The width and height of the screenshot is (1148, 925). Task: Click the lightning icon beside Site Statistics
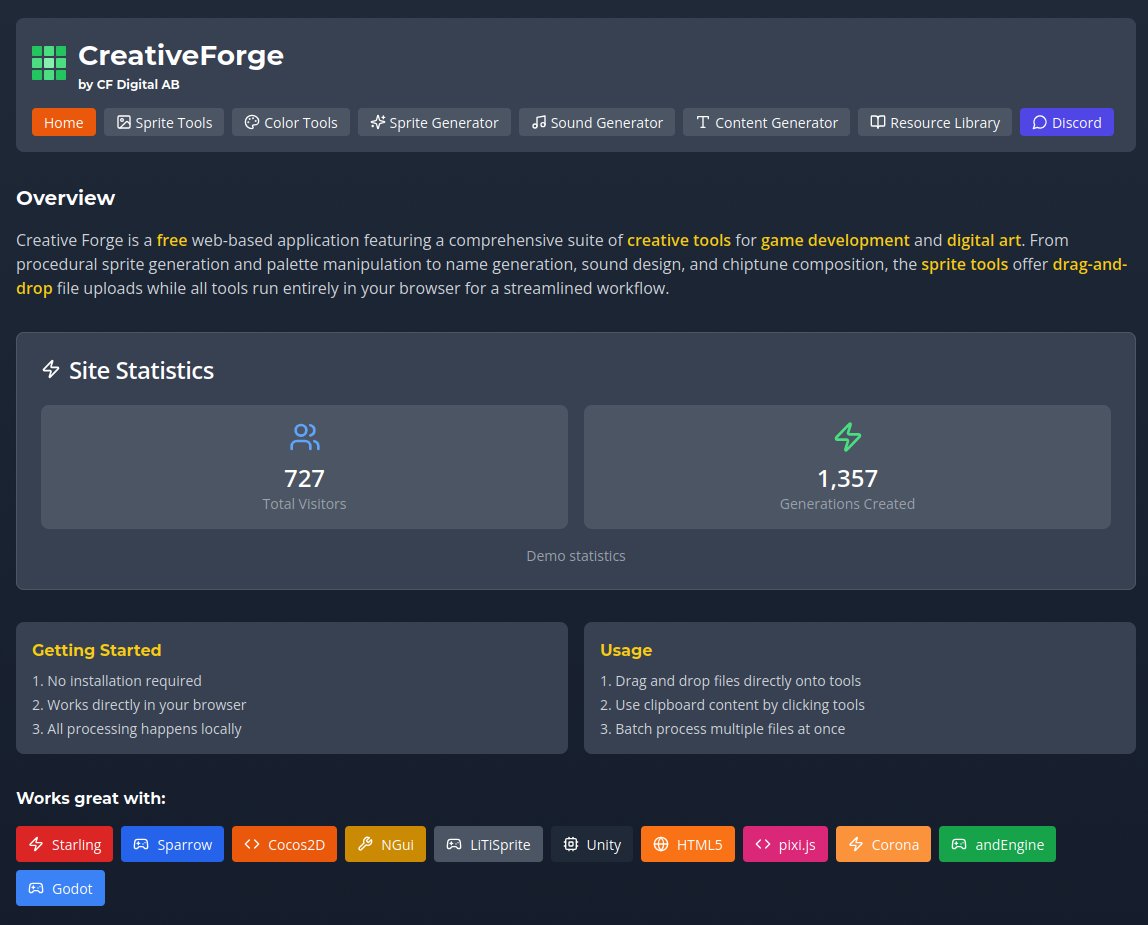pyautogui.click(x=51, y=369)
